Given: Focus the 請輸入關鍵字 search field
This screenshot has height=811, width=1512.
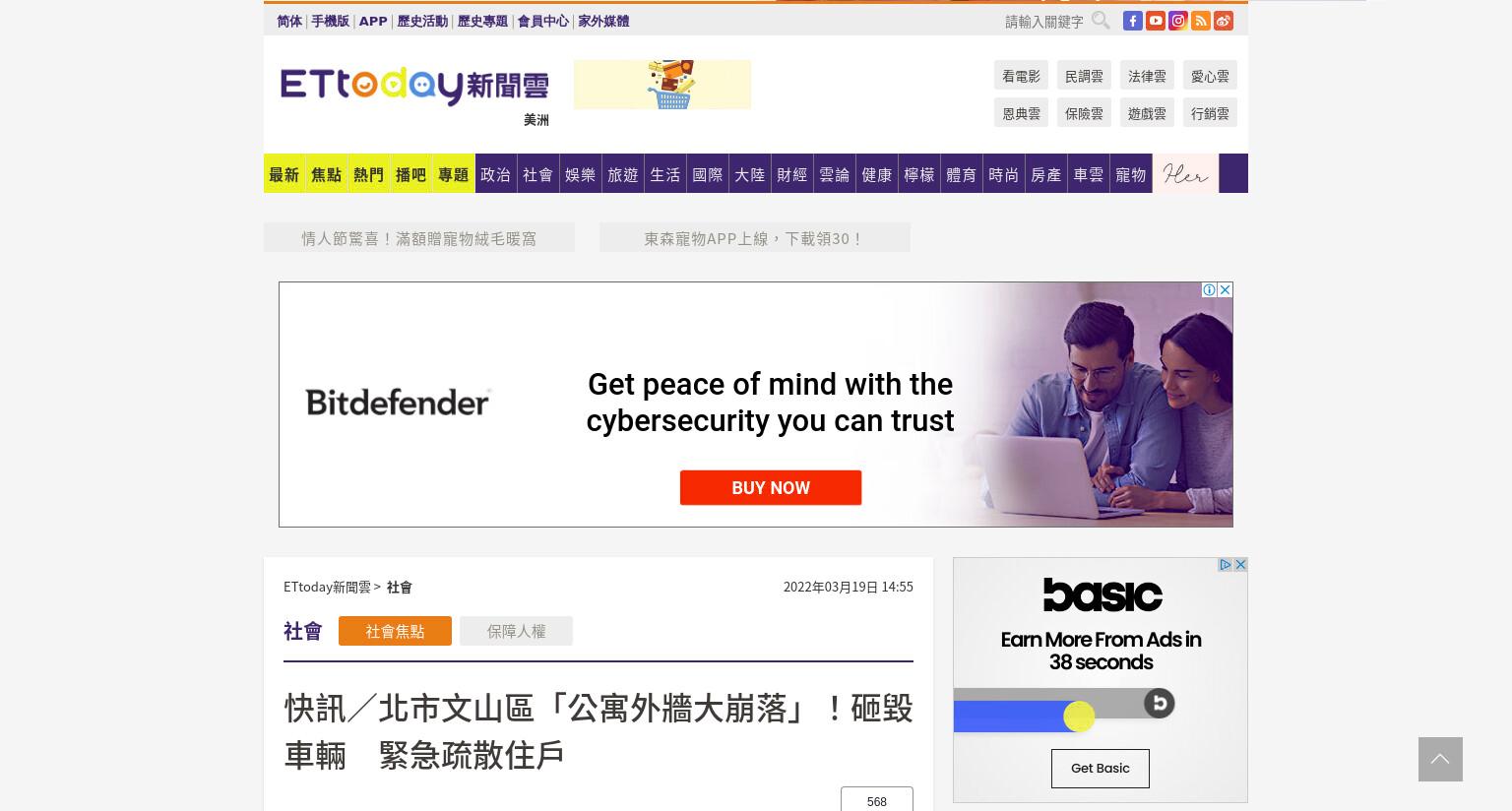Looking at the screenshot, I should 1043,21.
